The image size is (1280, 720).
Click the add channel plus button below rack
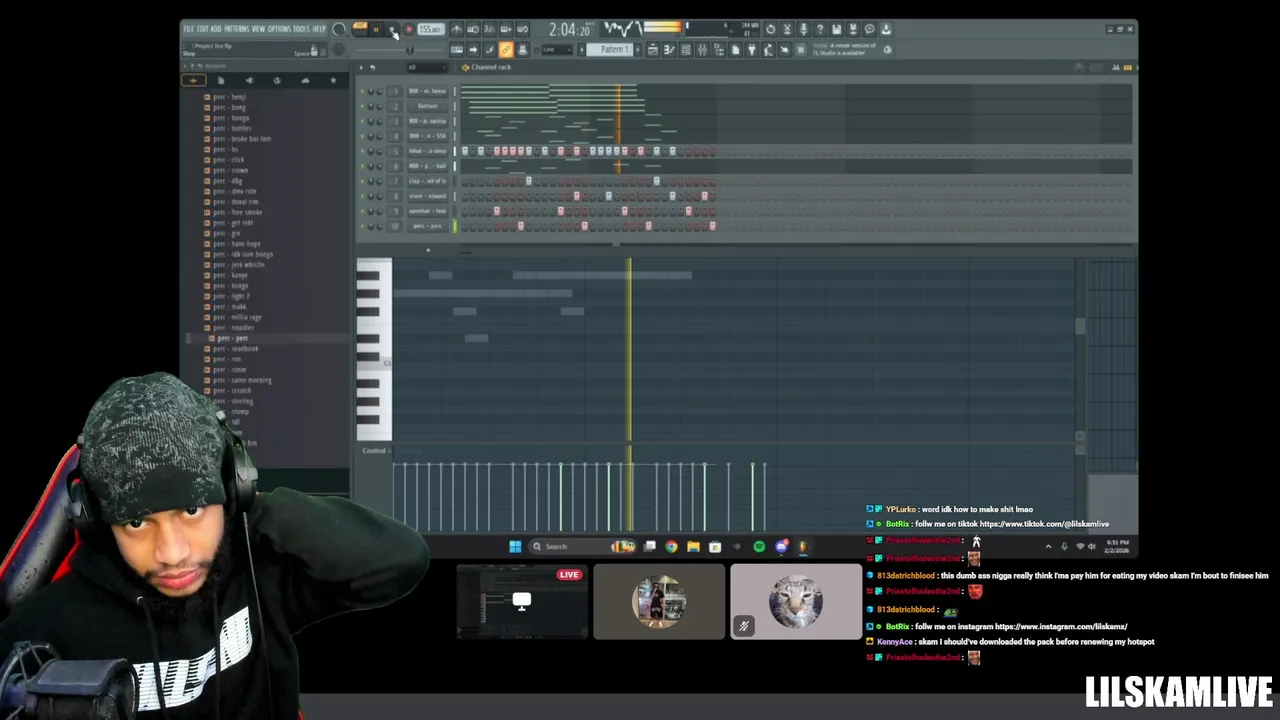tap(428, 250)
